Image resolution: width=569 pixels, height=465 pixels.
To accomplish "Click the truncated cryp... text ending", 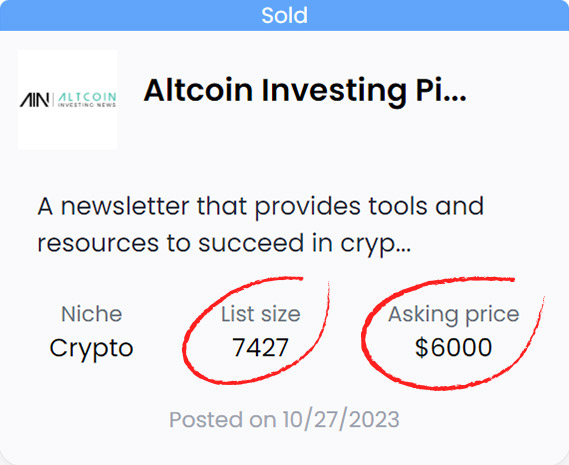I will [376, 244].
